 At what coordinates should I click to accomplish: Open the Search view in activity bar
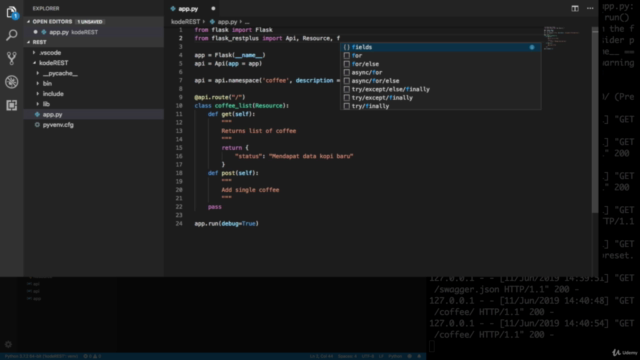coord(11,35)
